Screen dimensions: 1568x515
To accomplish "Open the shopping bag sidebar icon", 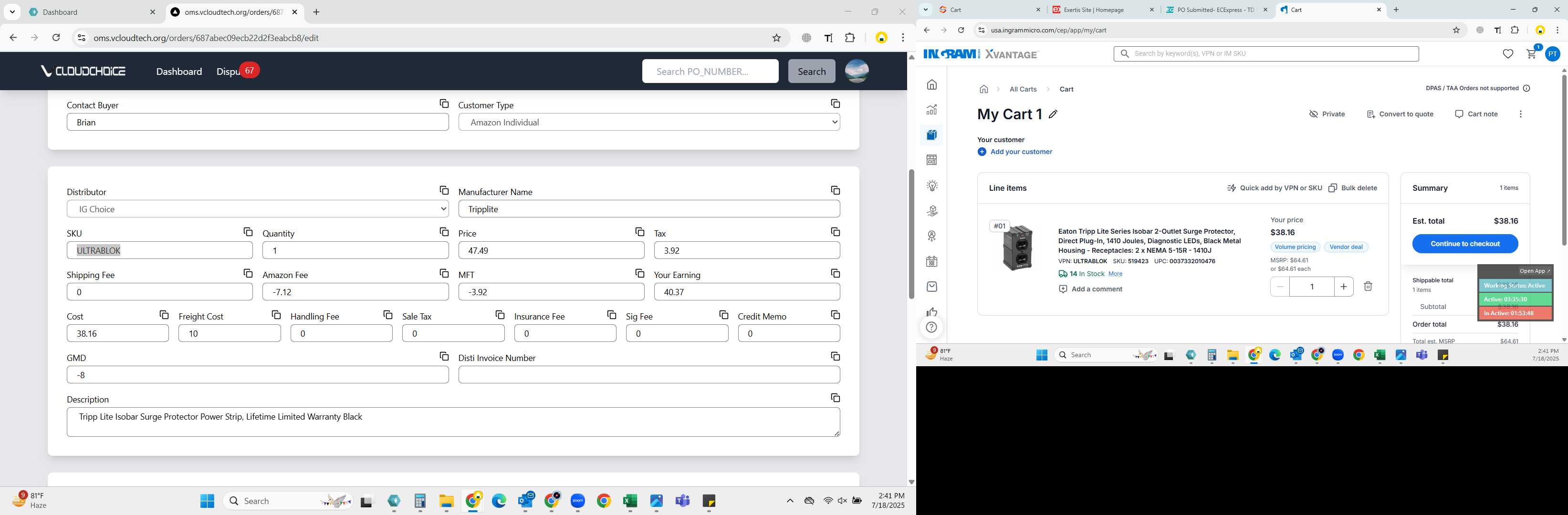I will point(932,287).
